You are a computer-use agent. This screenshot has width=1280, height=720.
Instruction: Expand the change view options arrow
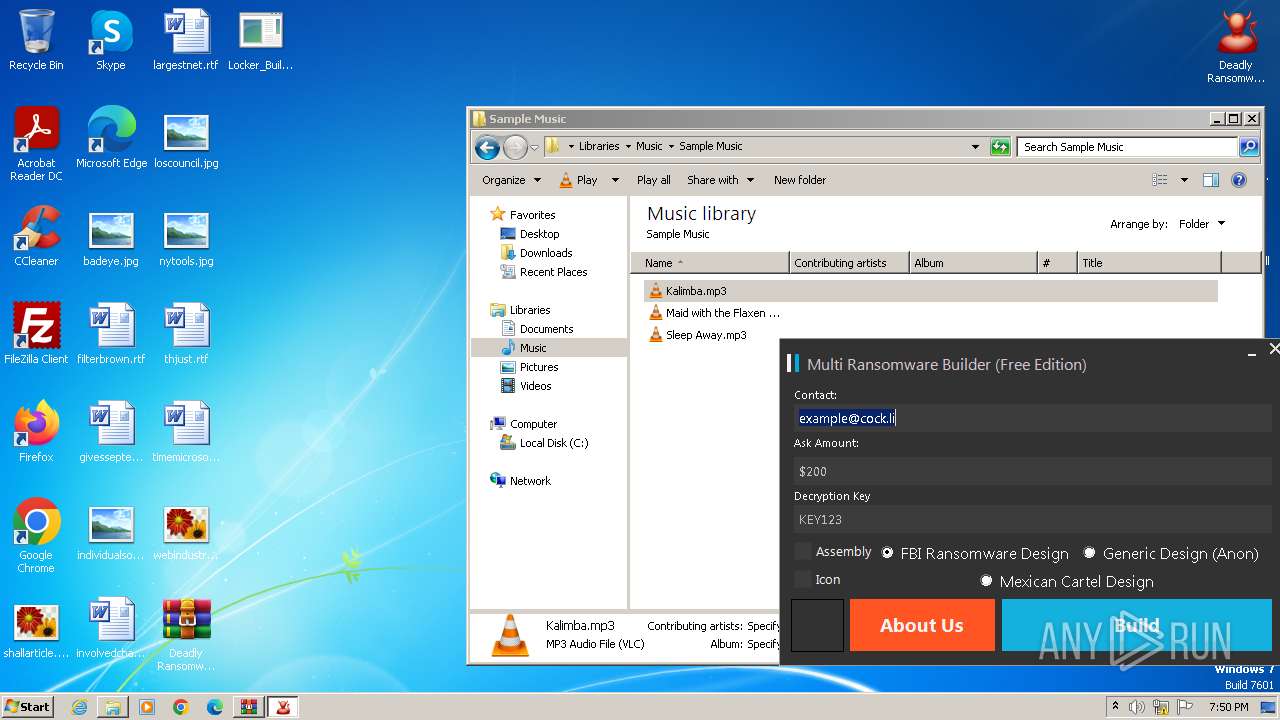1184,180
